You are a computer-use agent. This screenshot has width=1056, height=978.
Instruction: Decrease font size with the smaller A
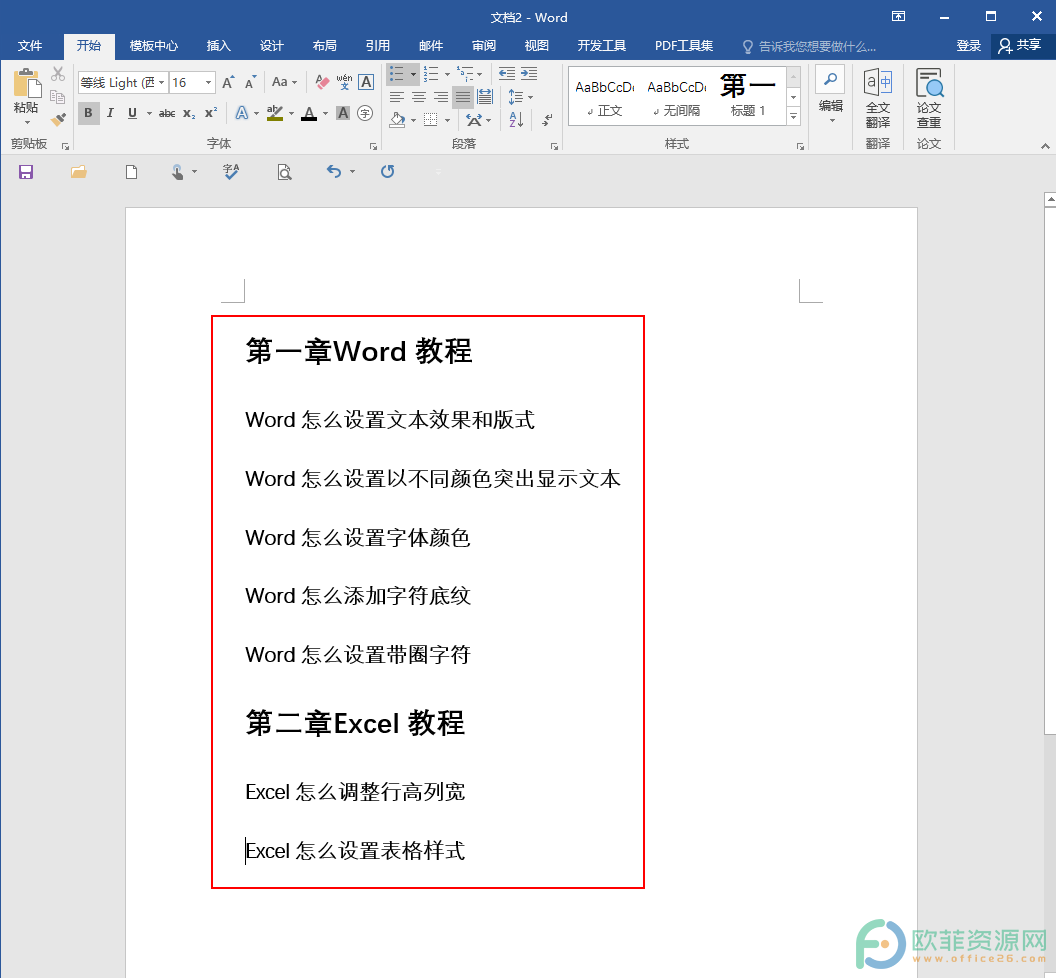click(251, 82)
